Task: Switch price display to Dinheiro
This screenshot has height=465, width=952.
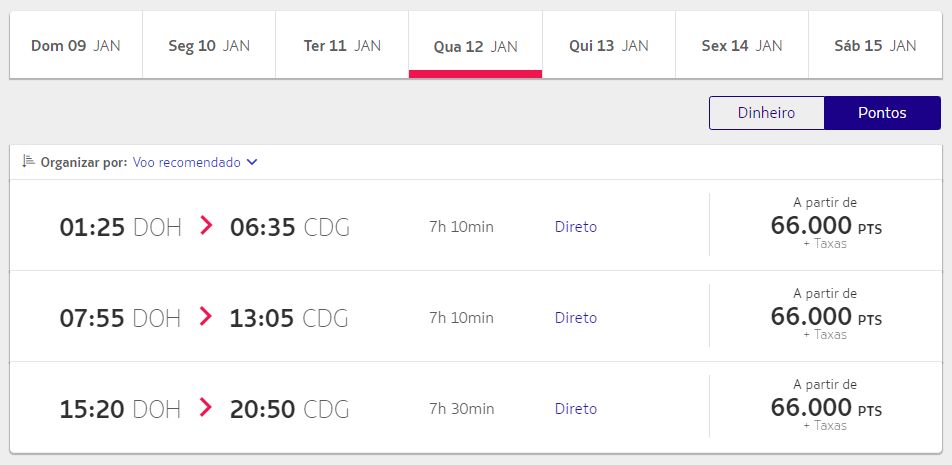Action: click(766, 113)
